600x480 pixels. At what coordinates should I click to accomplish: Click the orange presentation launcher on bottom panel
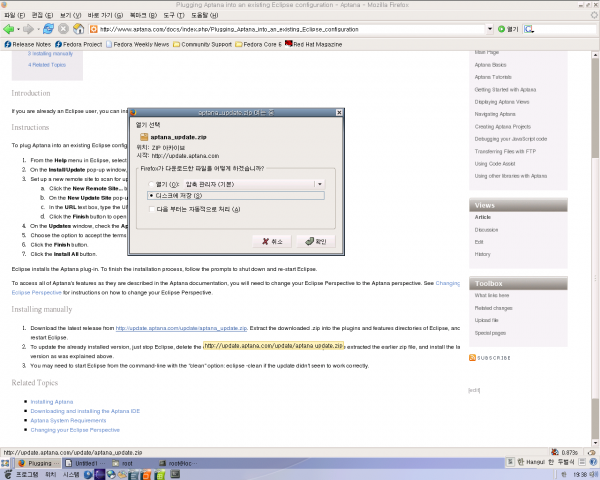pos(147,475)
